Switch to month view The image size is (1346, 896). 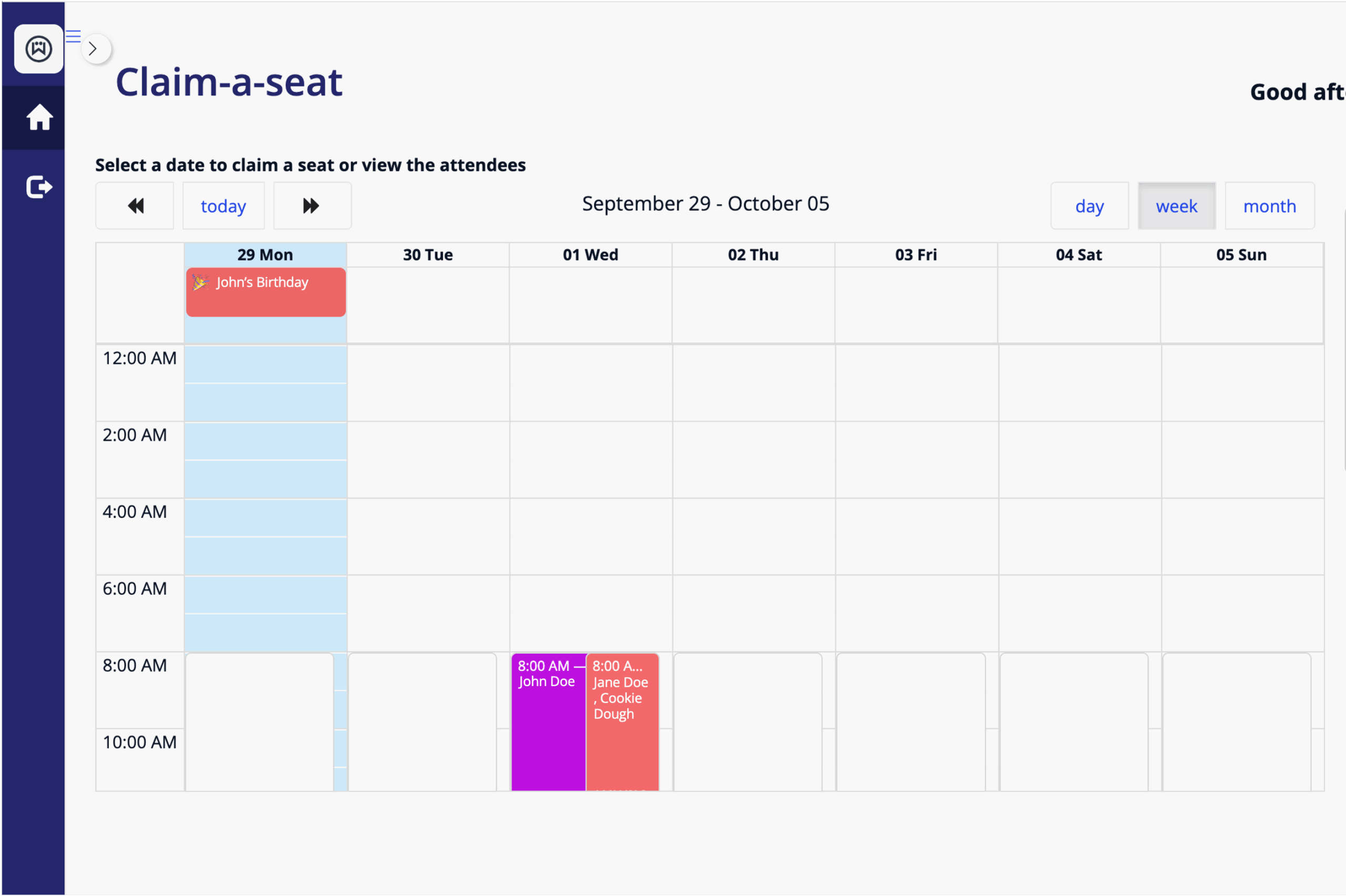(x=1269, y=206)
